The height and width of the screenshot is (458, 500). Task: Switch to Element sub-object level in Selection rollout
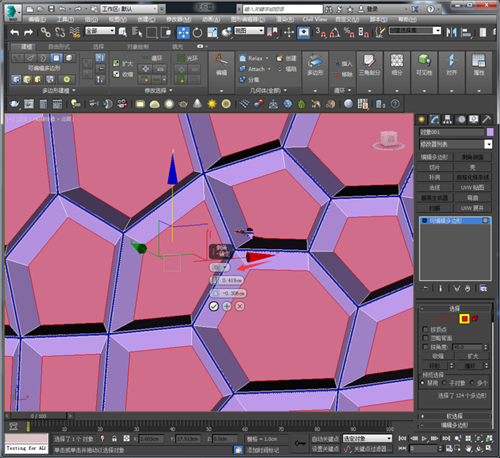pos(475,319)
